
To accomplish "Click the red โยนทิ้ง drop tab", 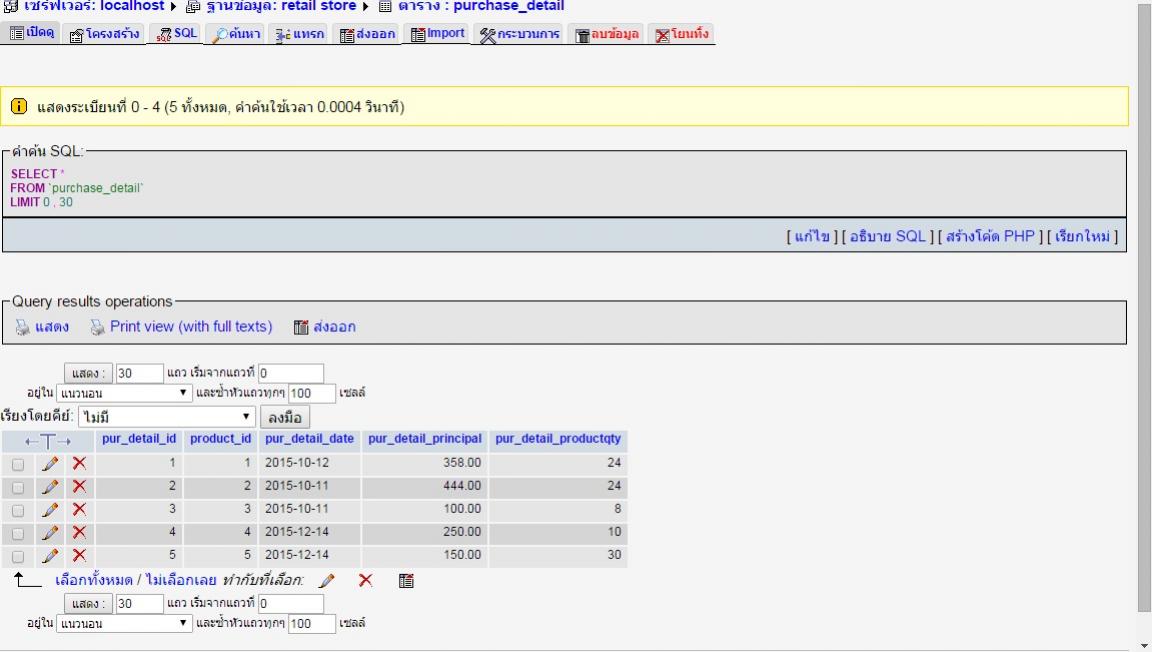I will tap(682, 34).
